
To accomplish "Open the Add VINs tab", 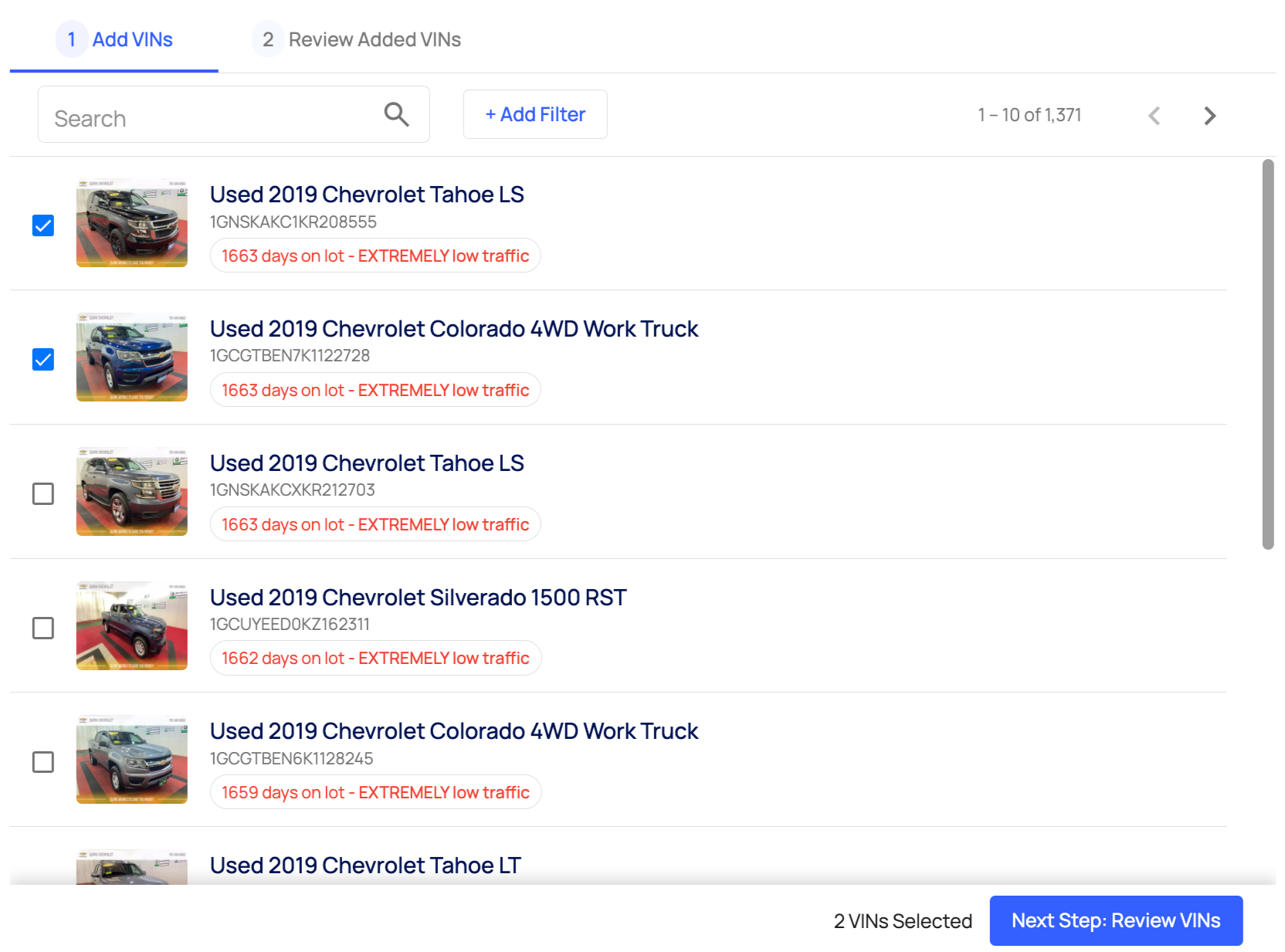I will (x=114, y=39).
